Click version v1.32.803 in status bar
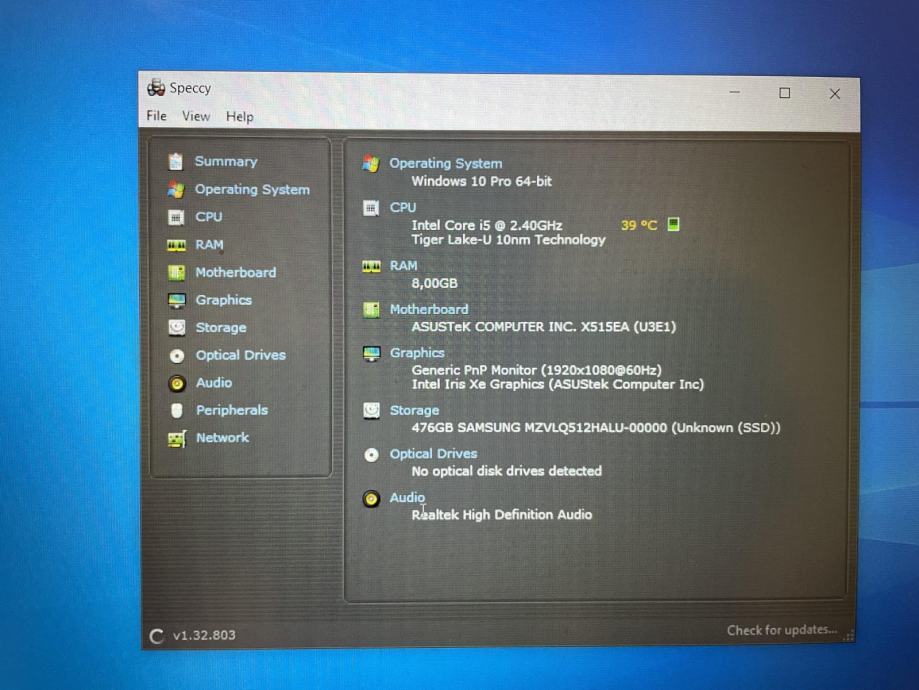 point(204,635)
